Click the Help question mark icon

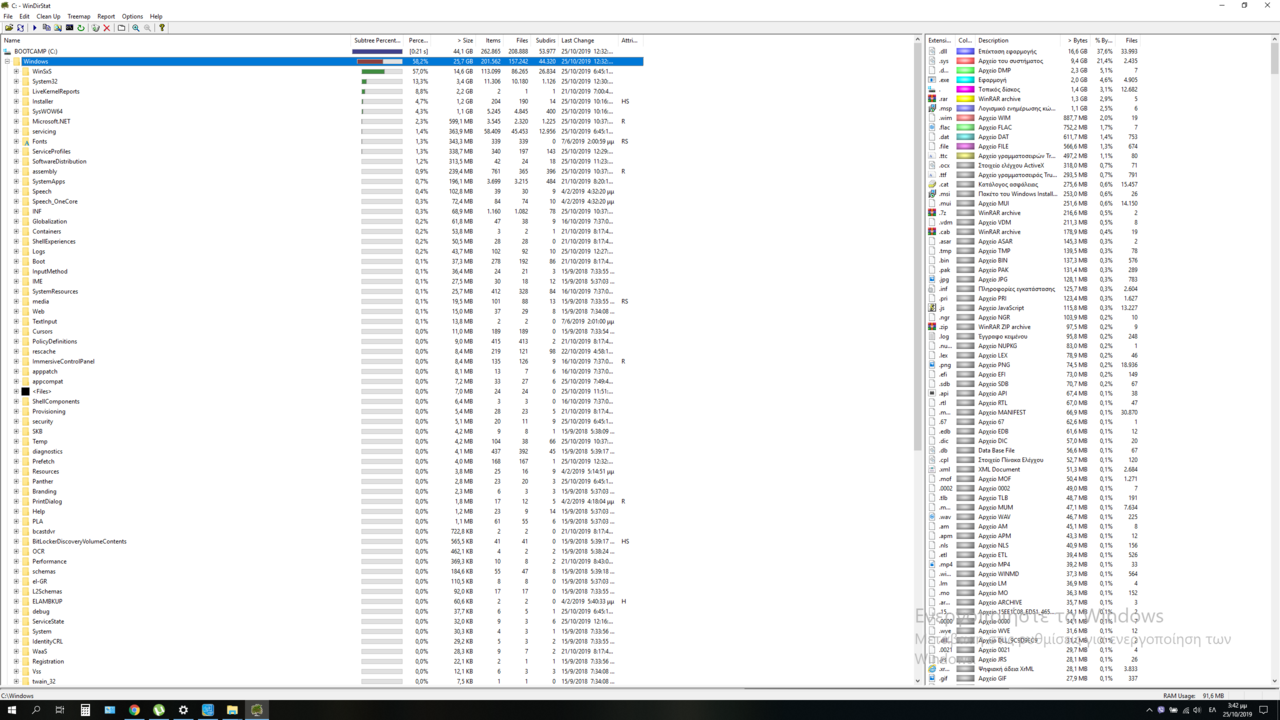point(162,28)
